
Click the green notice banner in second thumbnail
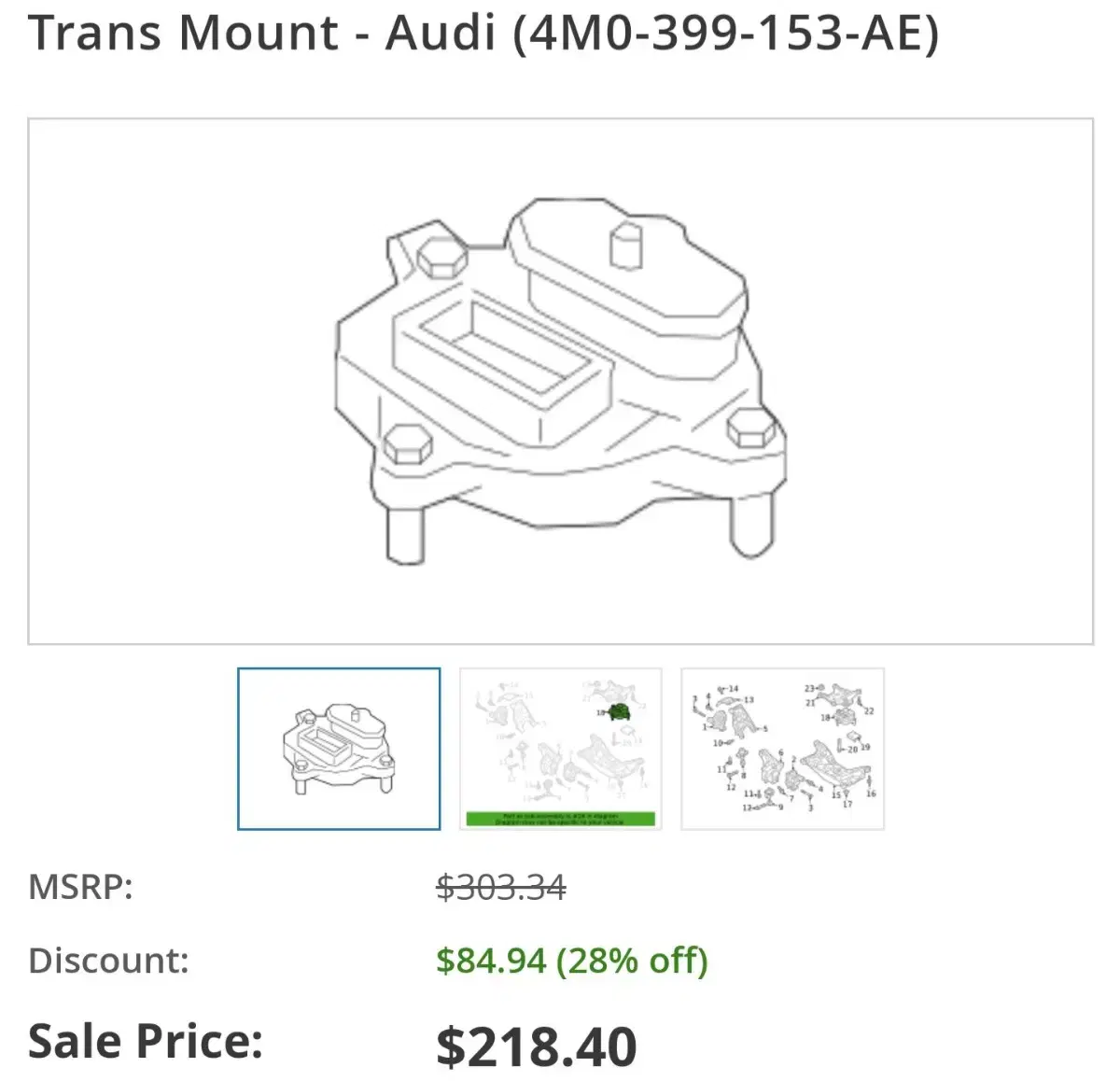(x=561, y=819)
